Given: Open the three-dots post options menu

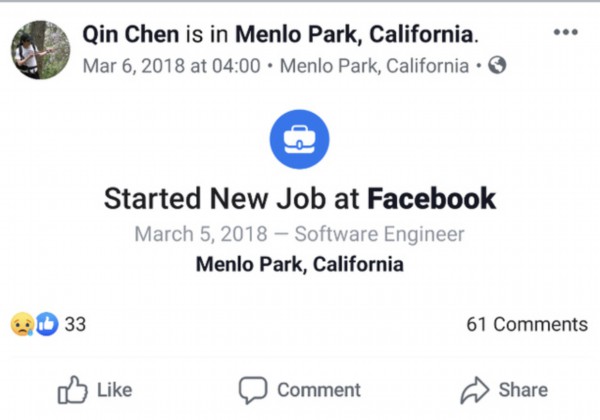Looking at the screenshot, I should pos(565,32).
